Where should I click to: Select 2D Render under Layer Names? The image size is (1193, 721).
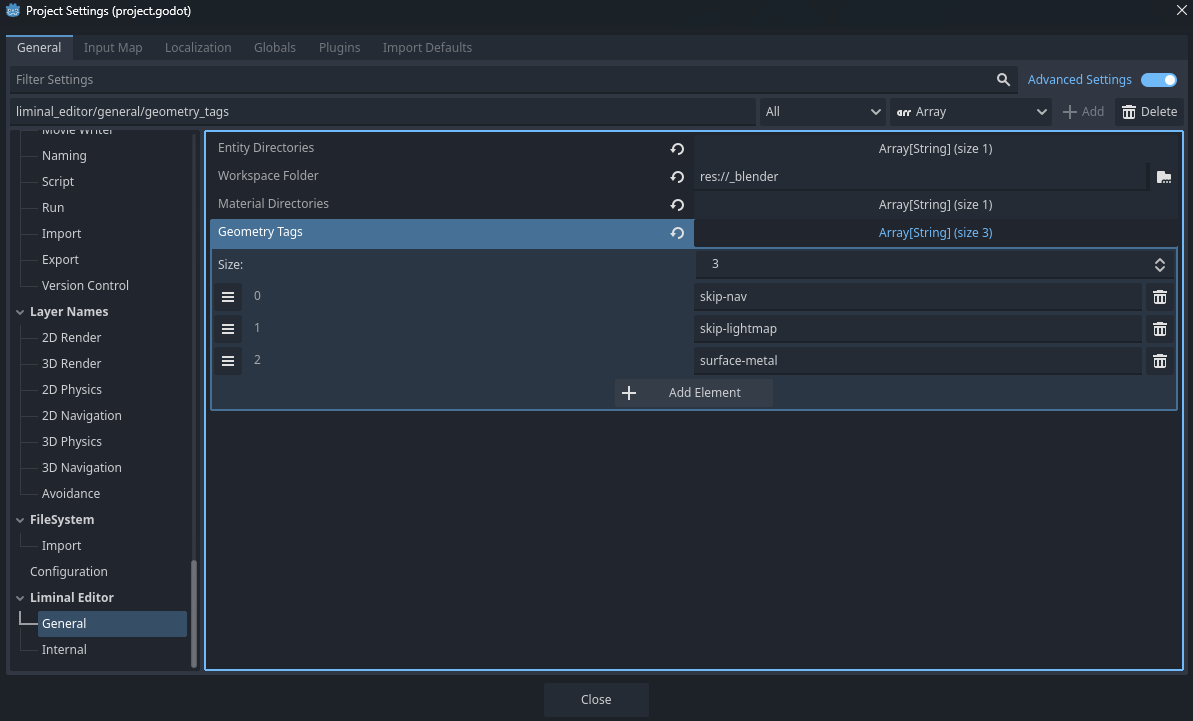click(x=72, y=338)
